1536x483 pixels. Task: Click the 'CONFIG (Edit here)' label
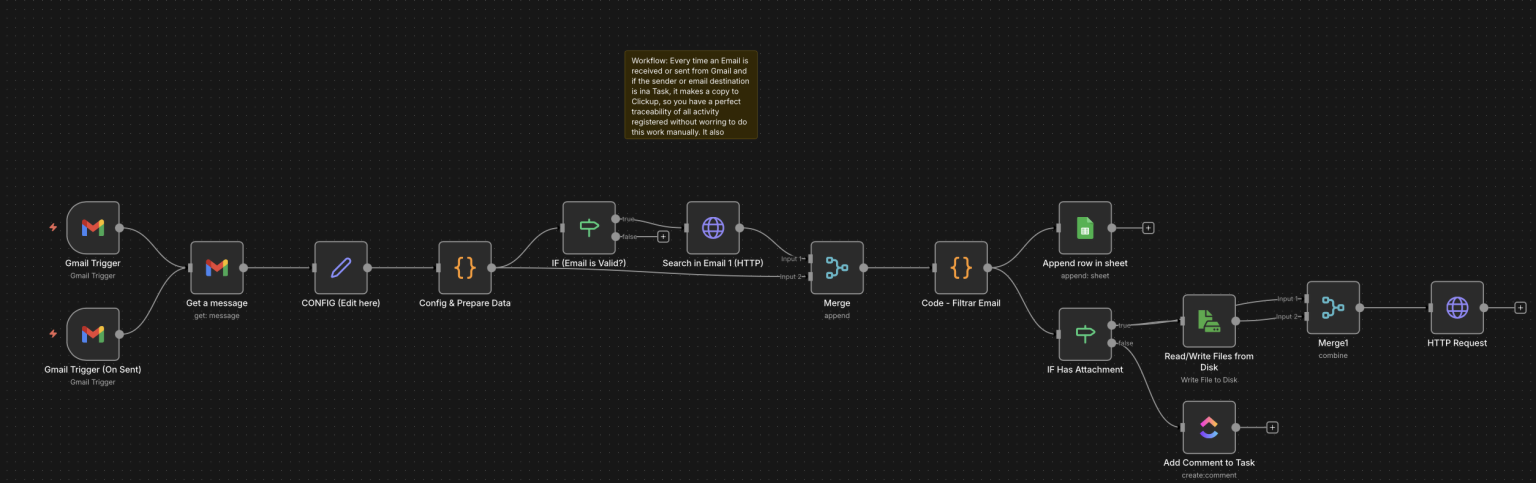[x=341, y=303]
